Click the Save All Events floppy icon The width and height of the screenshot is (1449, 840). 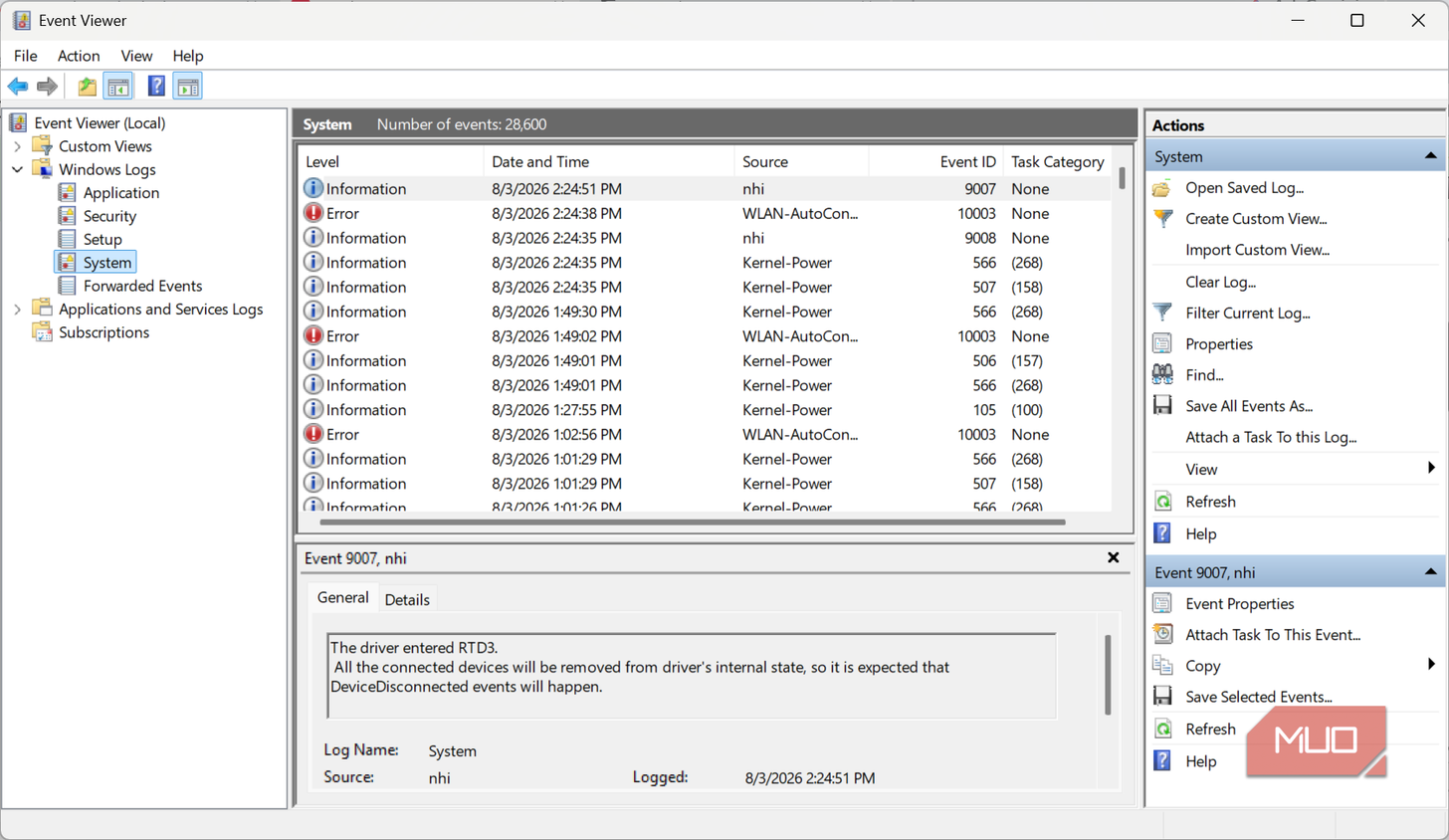(x=1162, y=405)
